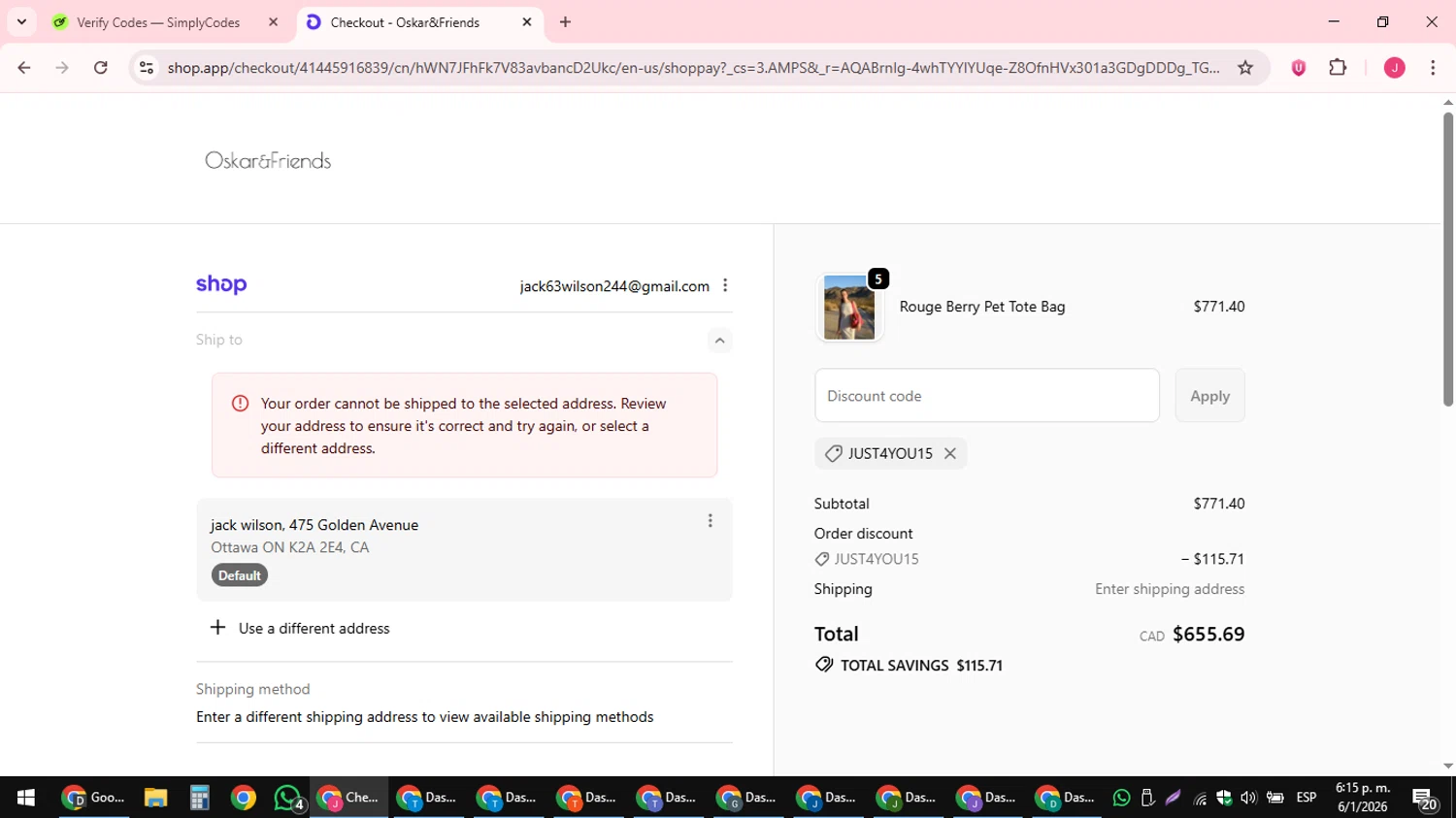Click the plus icon for Use a different address
Image resolution: width=1456 pixels, height=818 pixels.
point(218,628)
